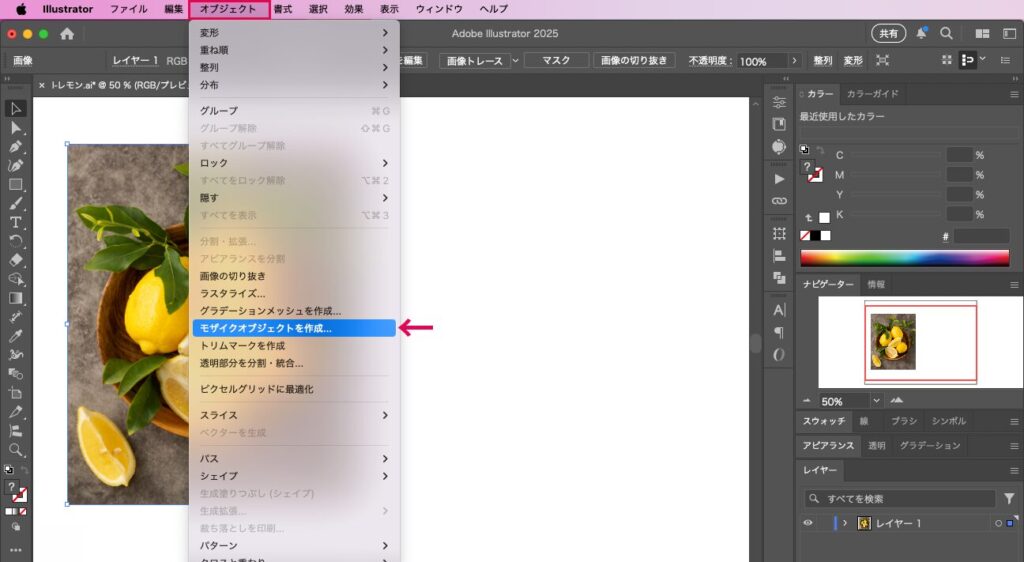Open the Navigator zoom 50% dropdown
Image resolution: width=1024 pixels, height=562 pixels.
pos(876,401)
